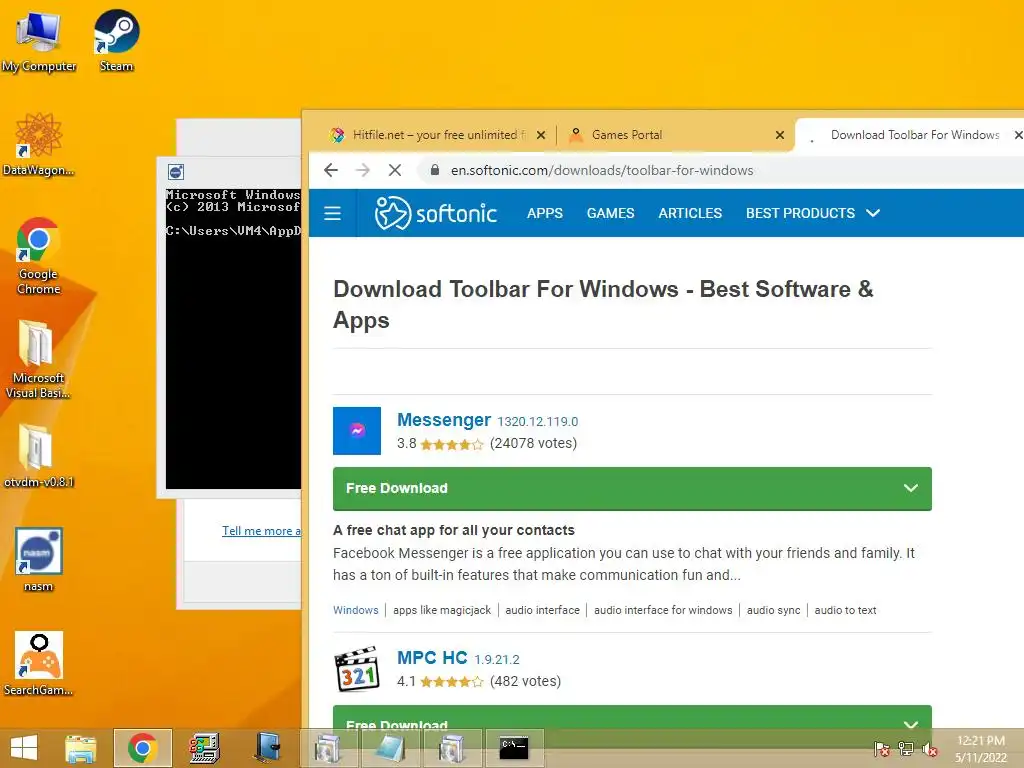Screen dimensions: 1024x768
Task: Click the audio to text tag
Action: [845, 610]
